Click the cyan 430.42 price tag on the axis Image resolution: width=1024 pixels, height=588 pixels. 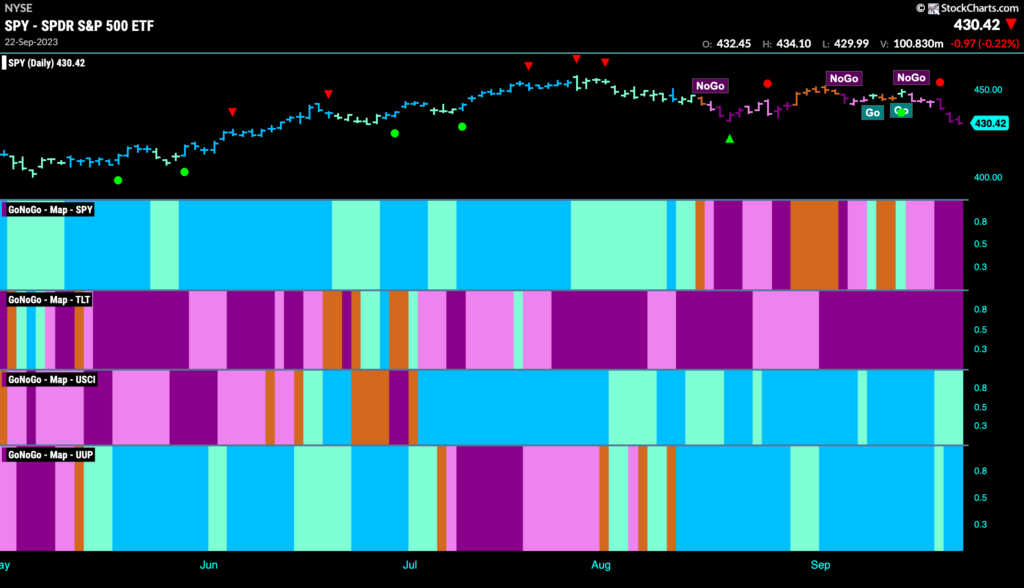click(991, 123)
